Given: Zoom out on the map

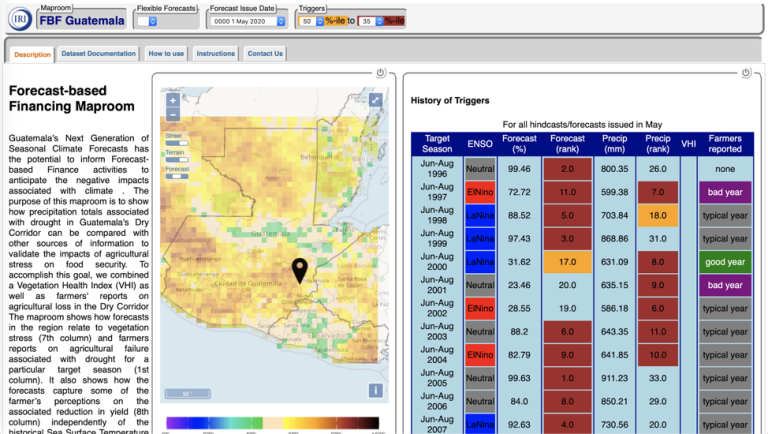Looking at the screenshot, I should tap(173, 115).
